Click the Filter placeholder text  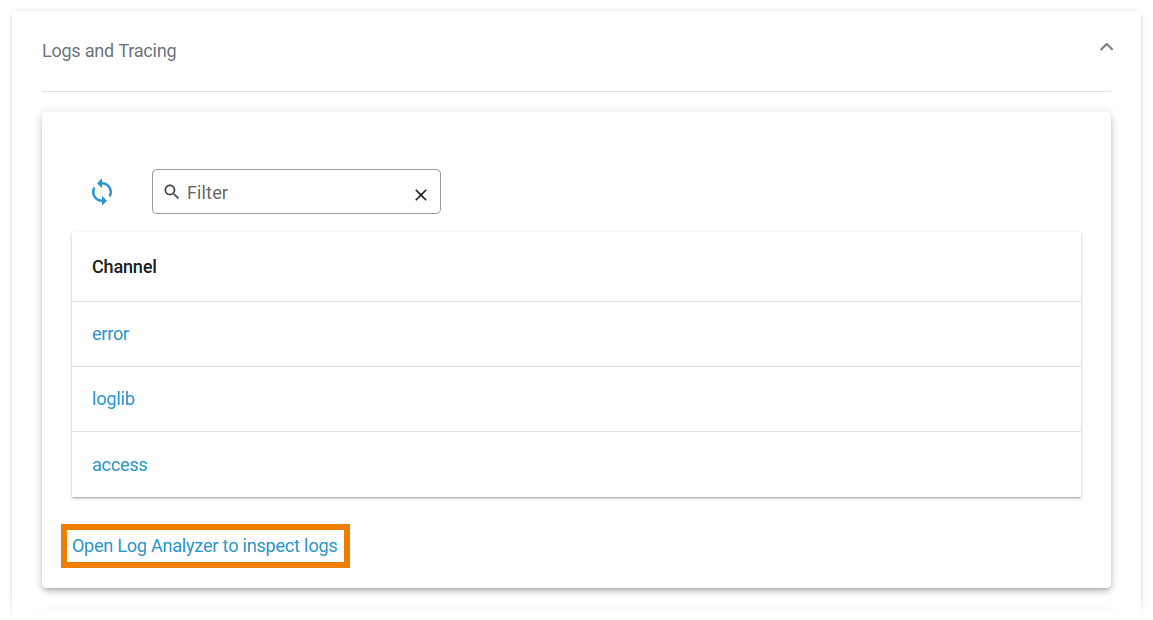tap(208, 193)
